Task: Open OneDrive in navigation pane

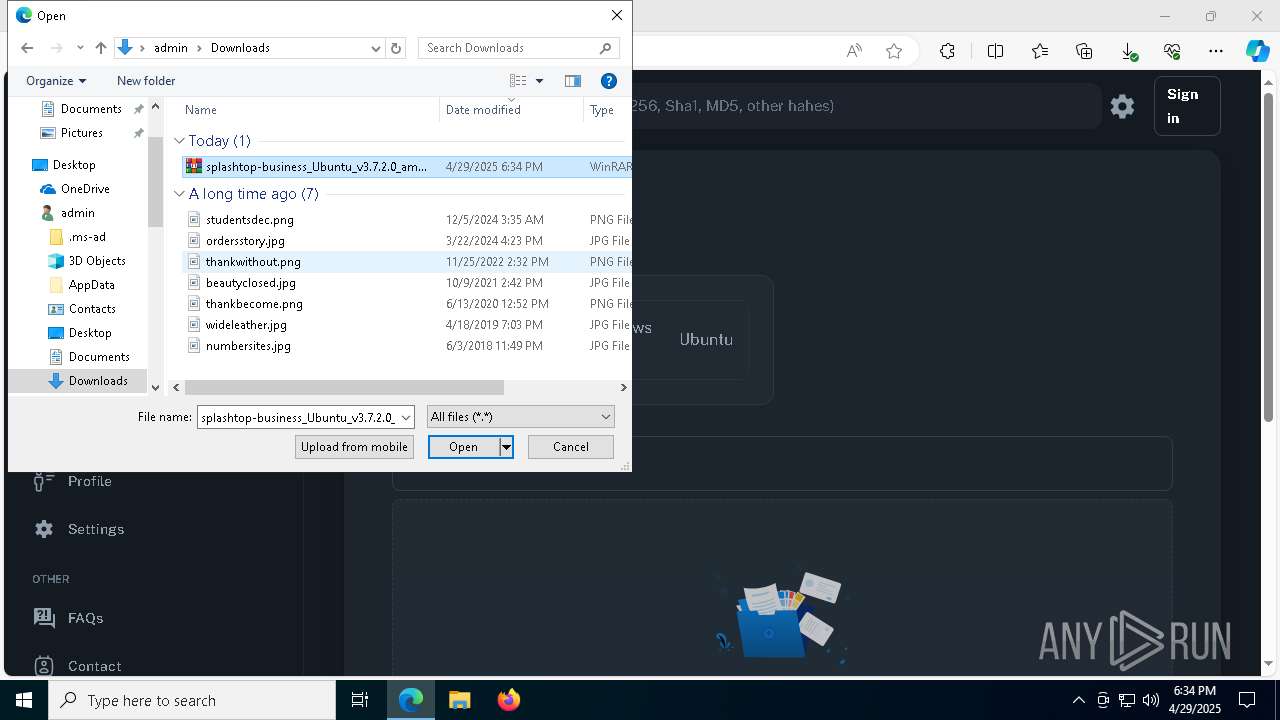Action: point(85,189)
